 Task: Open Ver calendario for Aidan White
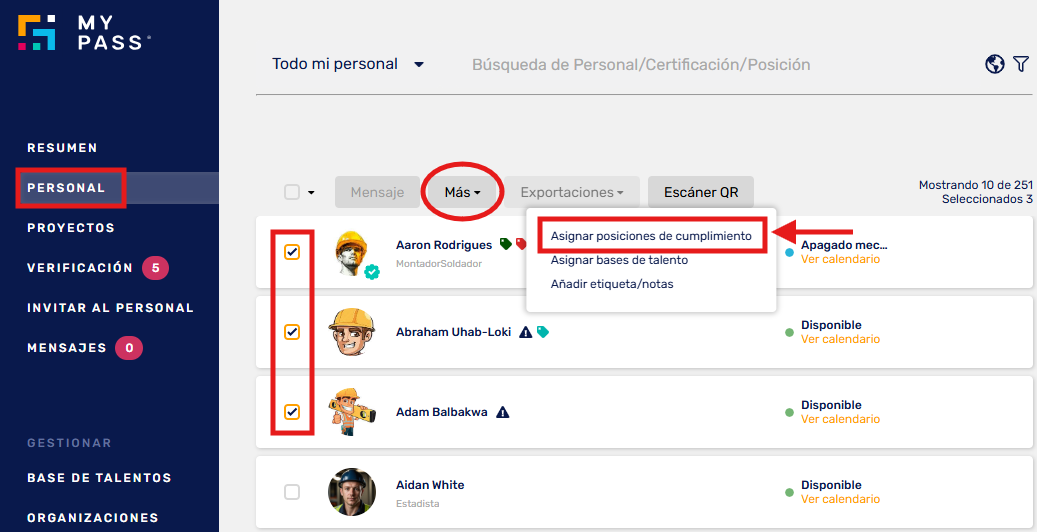pyautogui.click(x=841, y=499)
